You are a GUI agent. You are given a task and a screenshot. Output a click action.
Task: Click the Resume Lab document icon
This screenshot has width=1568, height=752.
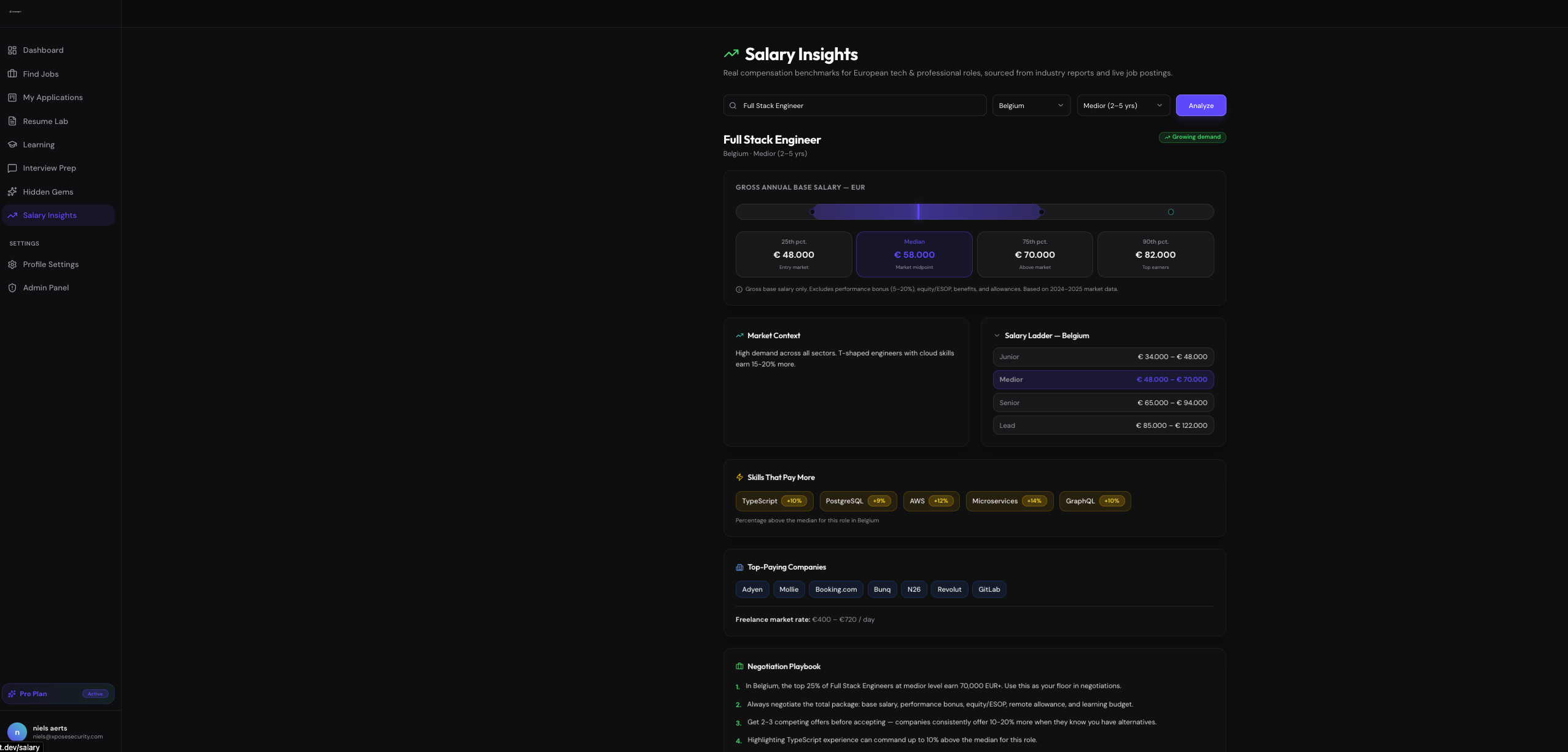tap(12, 121)
